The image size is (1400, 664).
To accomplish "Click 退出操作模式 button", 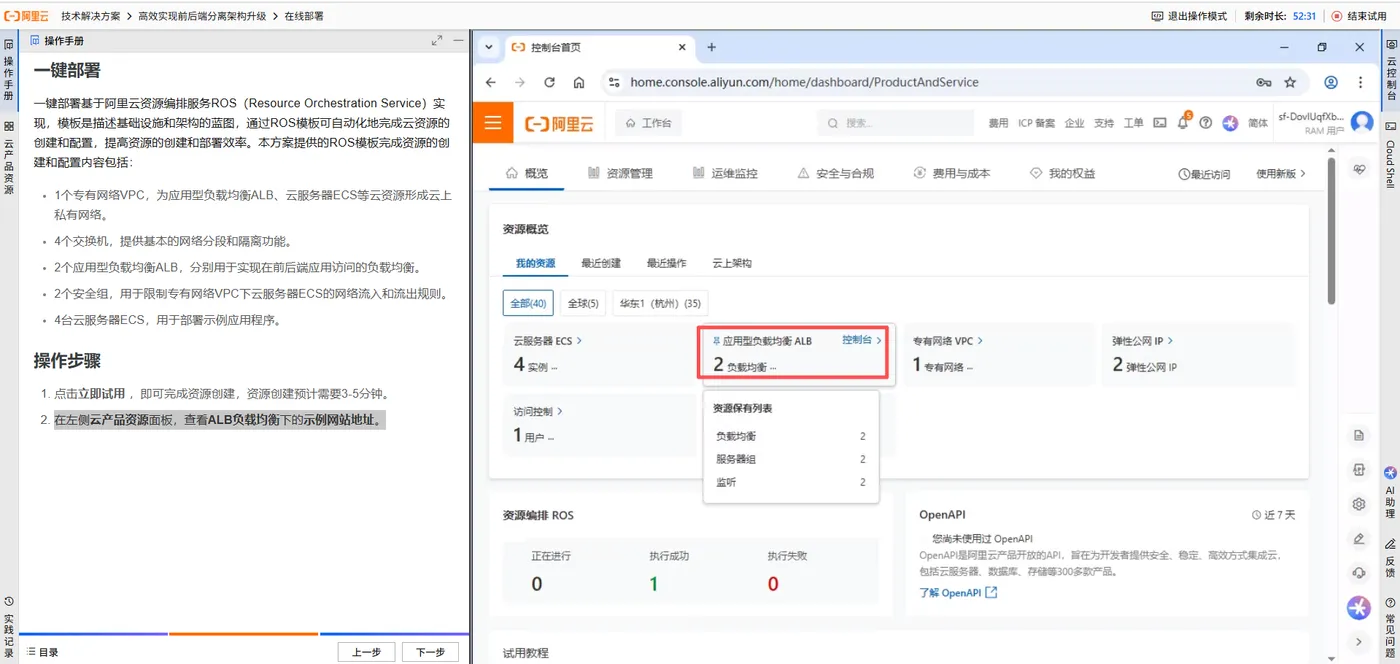I will [1189, 16].
